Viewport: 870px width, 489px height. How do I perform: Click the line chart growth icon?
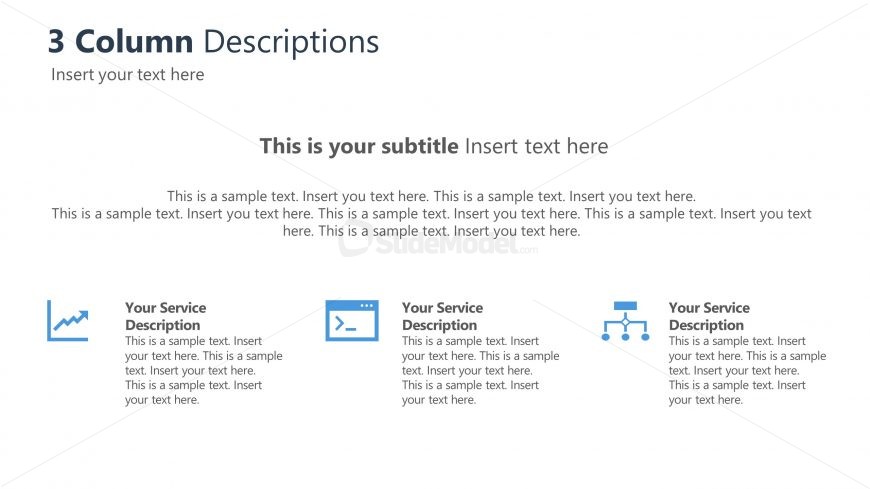tap(68, 321)
